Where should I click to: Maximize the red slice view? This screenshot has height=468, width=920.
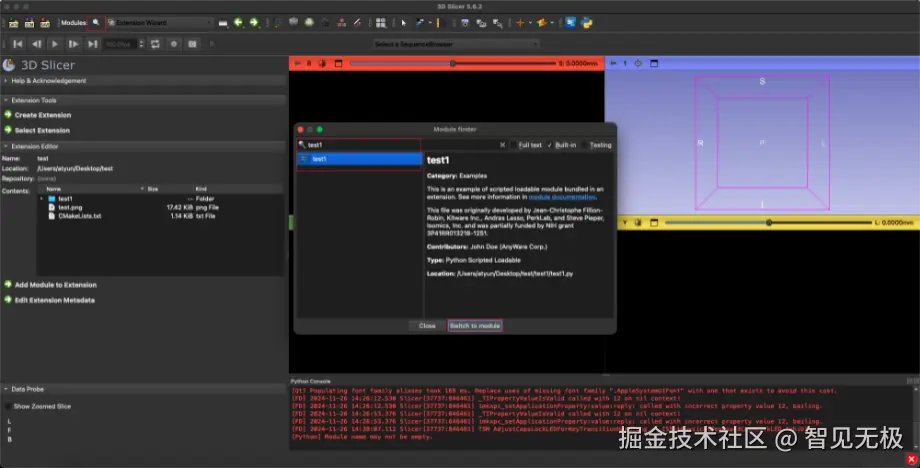tap(339, 63)
